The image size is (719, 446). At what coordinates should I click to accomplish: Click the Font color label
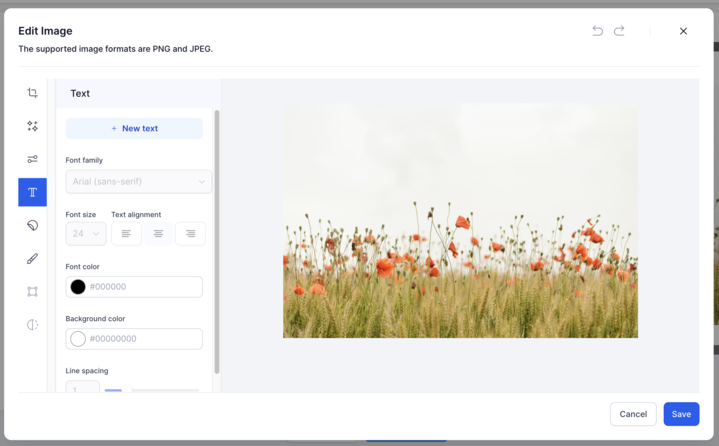pos(82,266)
